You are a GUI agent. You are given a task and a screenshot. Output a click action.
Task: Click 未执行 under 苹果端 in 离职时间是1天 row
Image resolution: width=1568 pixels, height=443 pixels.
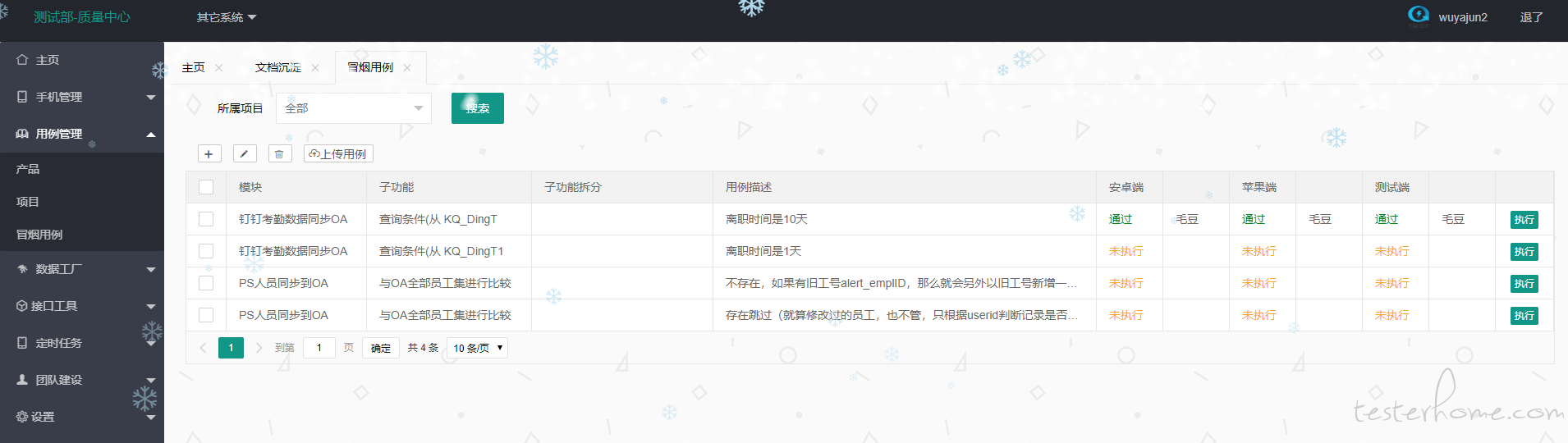pos(1259,251)
